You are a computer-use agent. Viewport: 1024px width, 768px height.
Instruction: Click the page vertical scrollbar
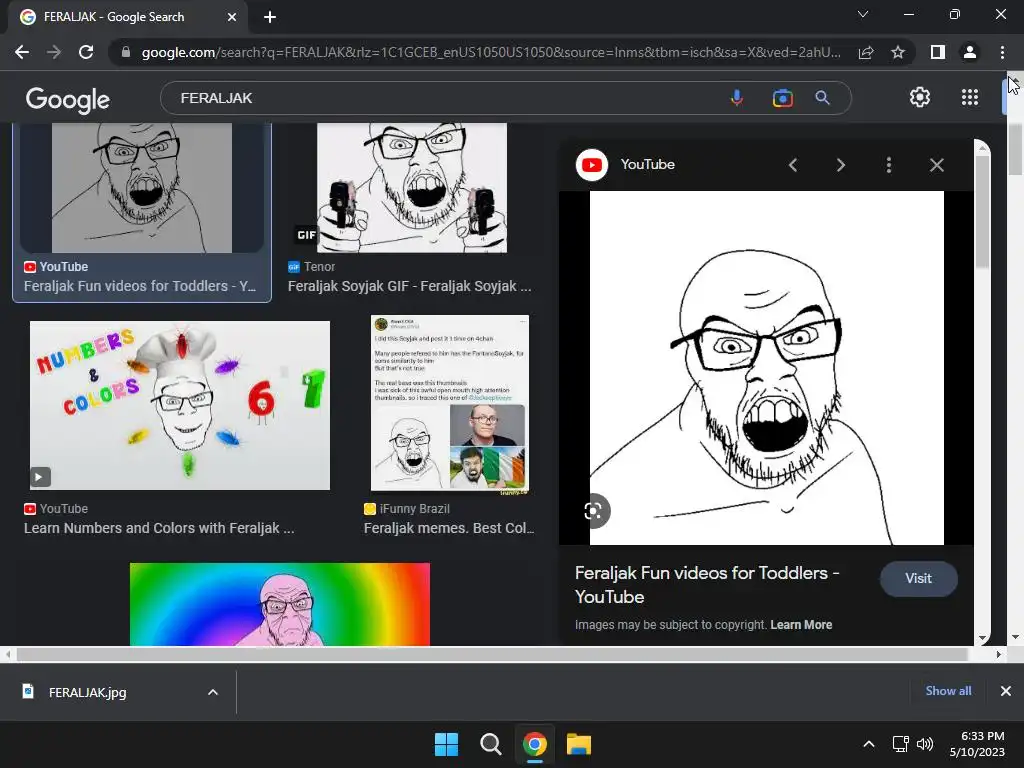point(1015,148)
